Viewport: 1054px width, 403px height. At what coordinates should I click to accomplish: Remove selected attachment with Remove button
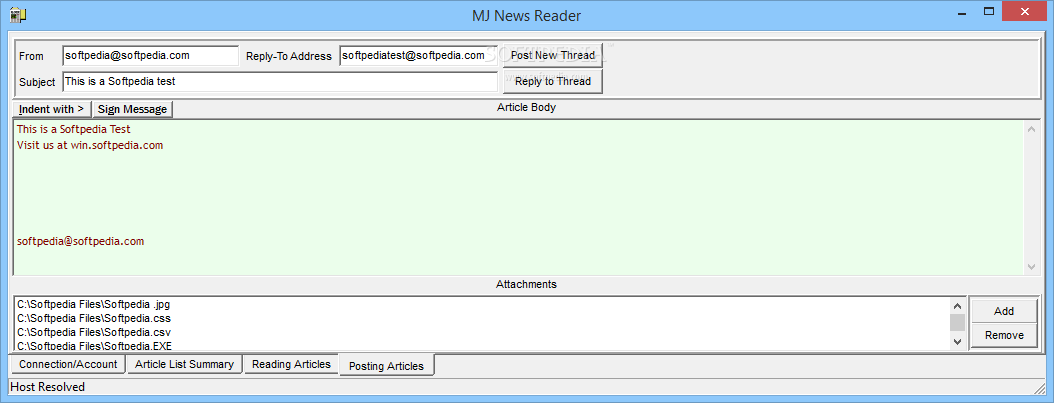(1004, 335)
